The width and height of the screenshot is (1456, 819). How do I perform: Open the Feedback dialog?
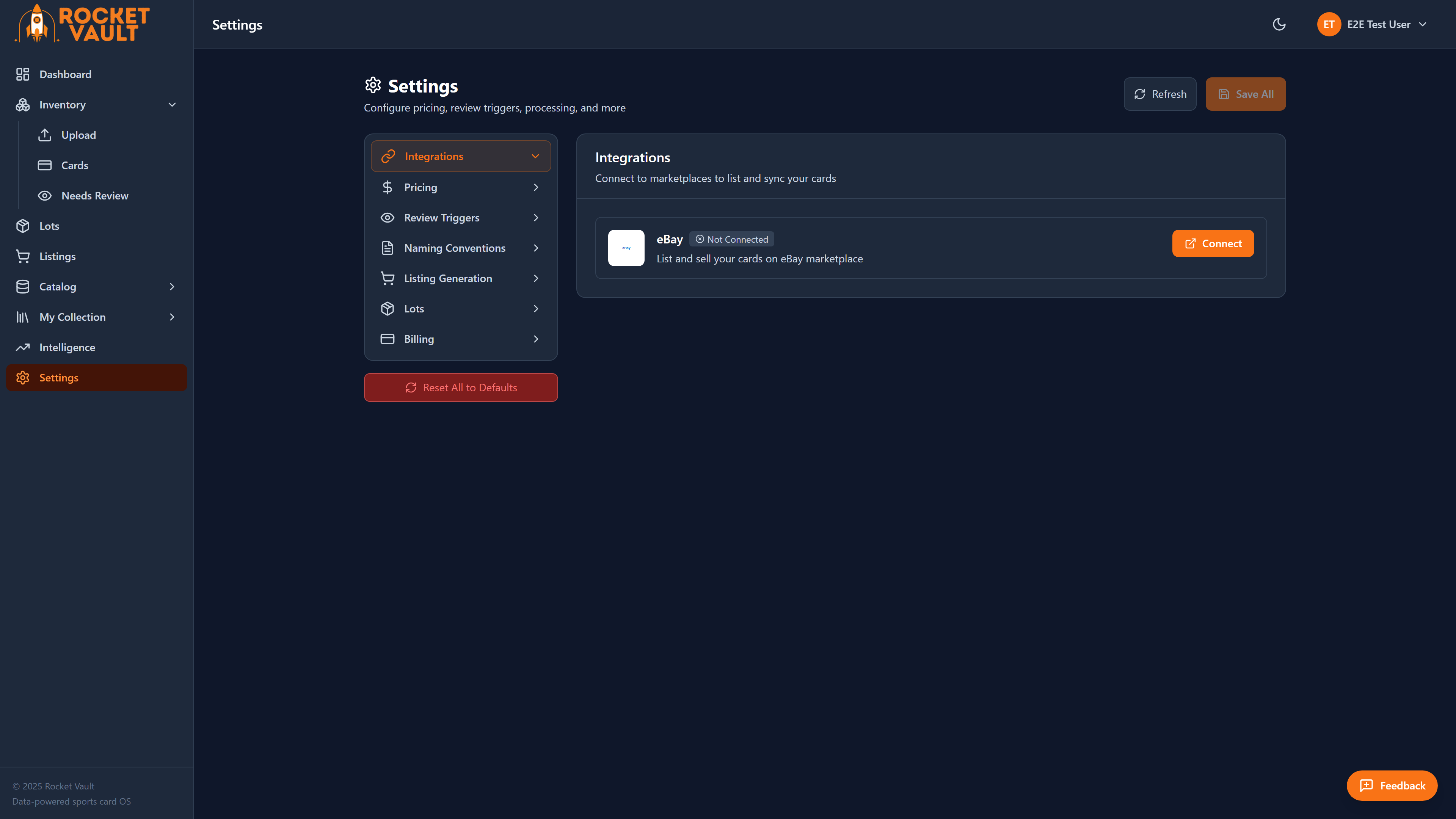(x=1392, y=785)
